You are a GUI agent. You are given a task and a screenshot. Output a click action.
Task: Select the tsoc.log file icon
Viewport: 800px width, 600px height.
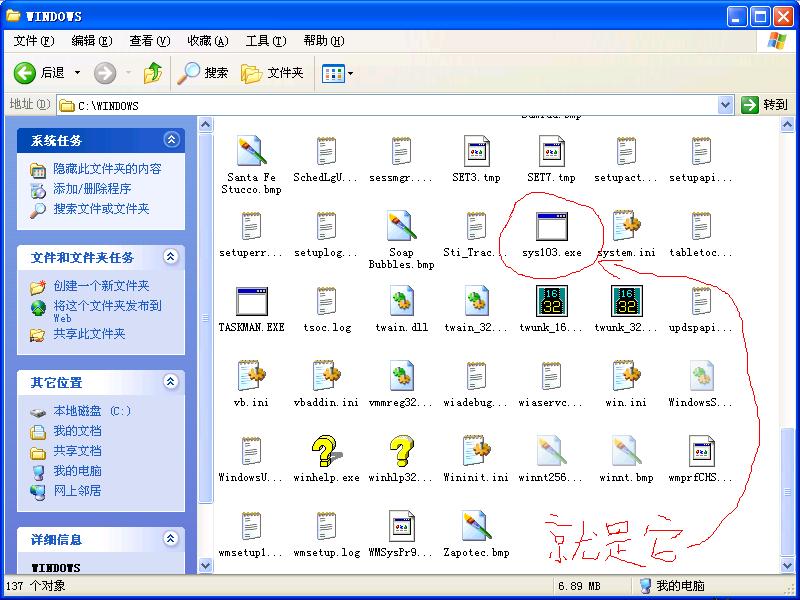tap(327, 301)
